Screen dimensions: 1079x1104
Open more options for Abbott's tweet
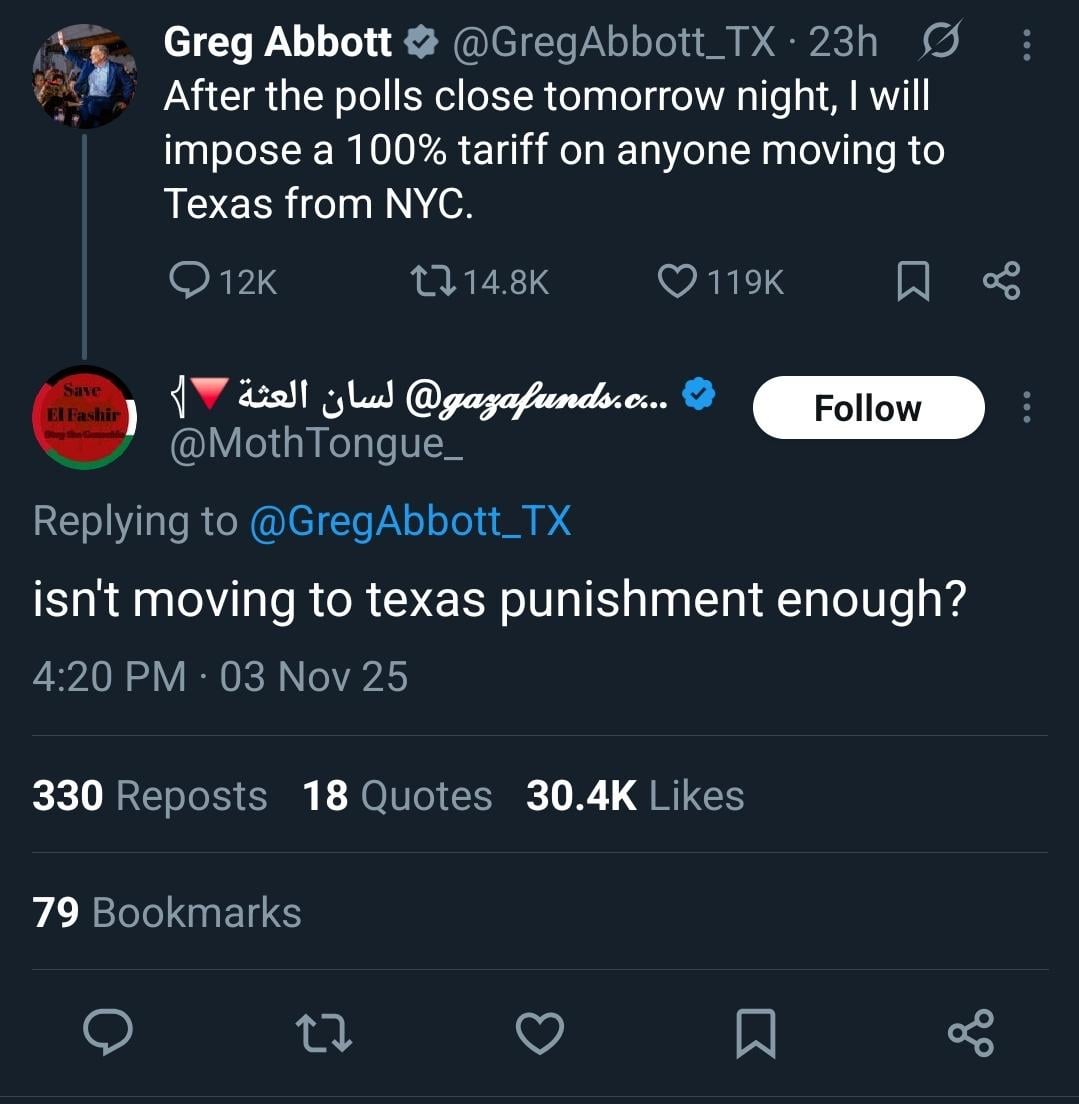pos(1026,43)
